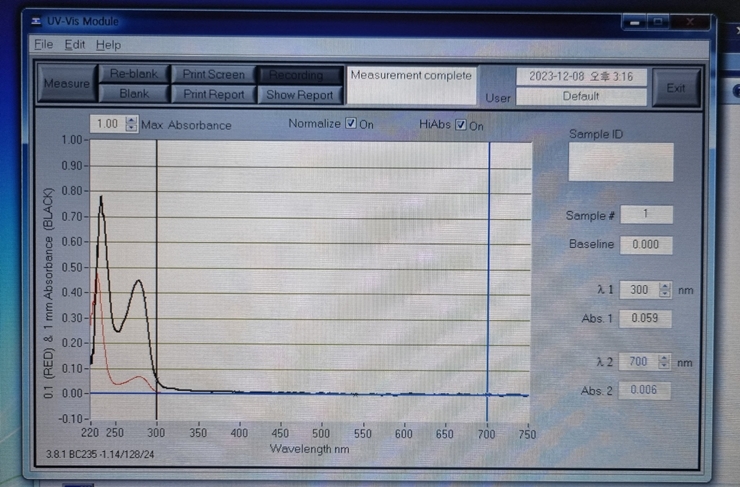Open Print Report

(x=213, y=95)
